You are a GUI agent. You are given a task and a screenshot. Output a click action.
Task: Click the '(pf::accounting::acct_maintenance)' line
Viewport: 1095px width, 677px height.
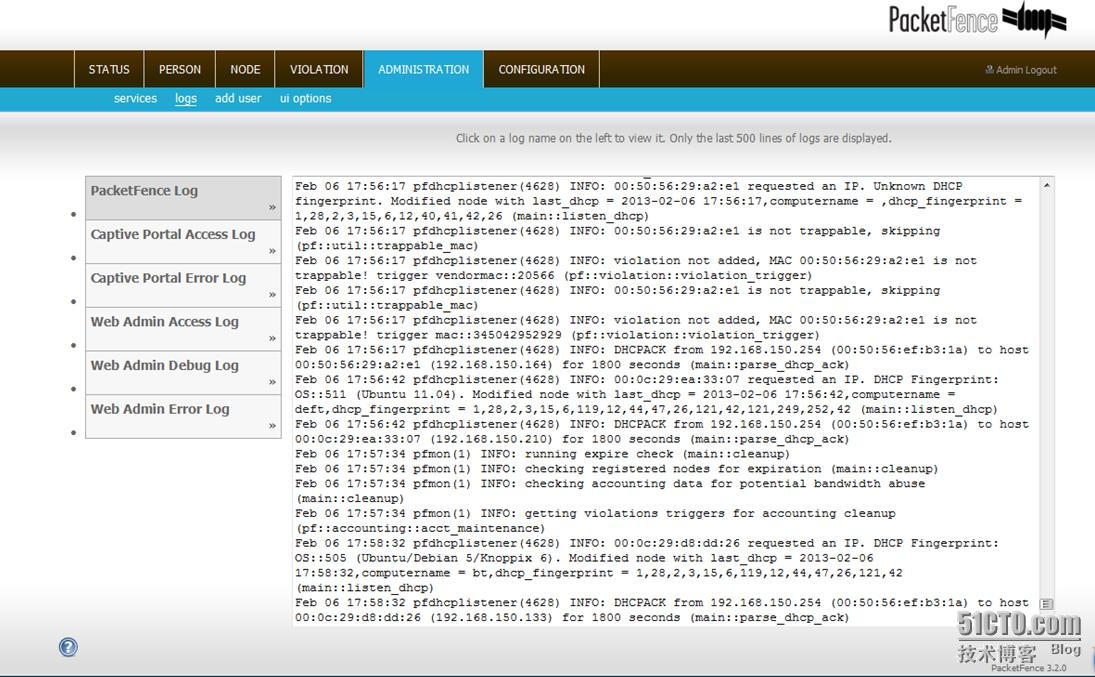[420, 528]
